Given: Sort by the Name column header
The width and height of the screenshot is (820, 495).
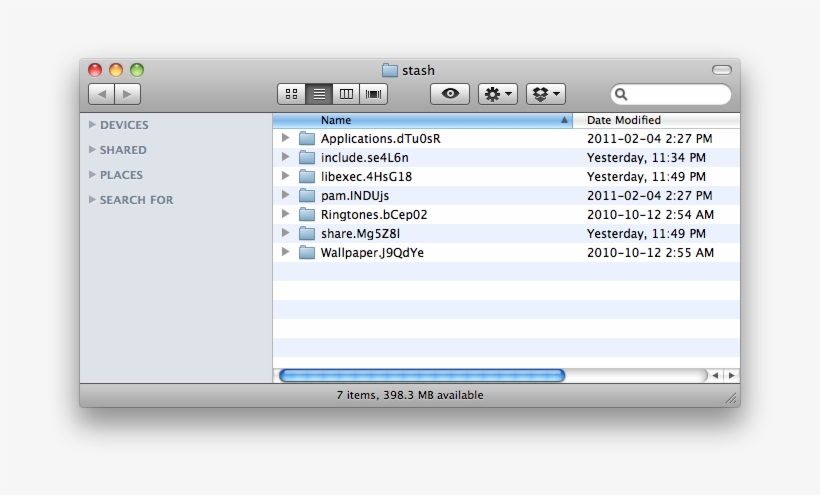Looking at the screenshot, I should pos(420,120).
